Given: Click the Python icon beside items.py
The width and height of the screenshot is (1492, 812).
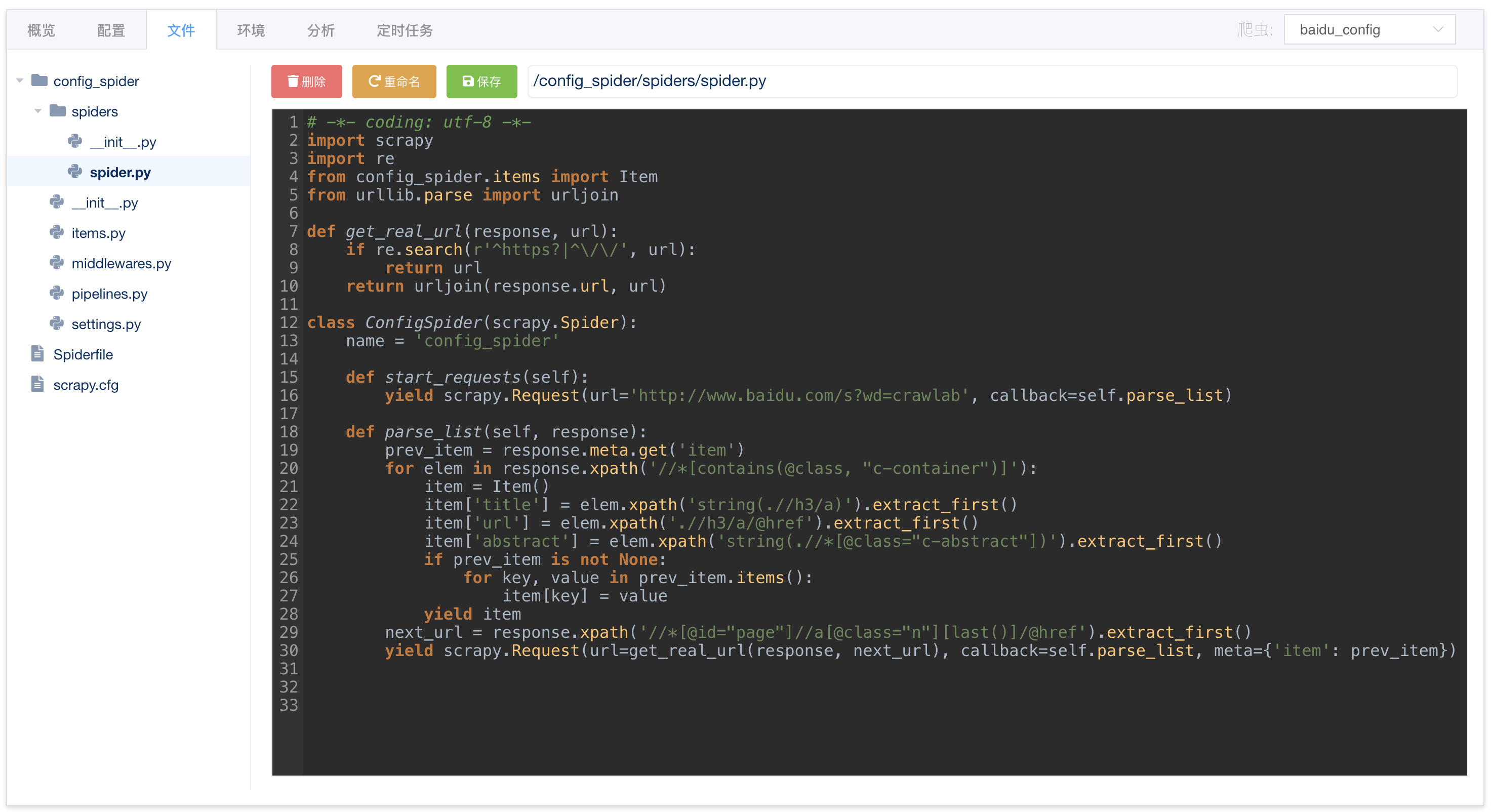Looking at the screenshot, I should coord(57,232).
